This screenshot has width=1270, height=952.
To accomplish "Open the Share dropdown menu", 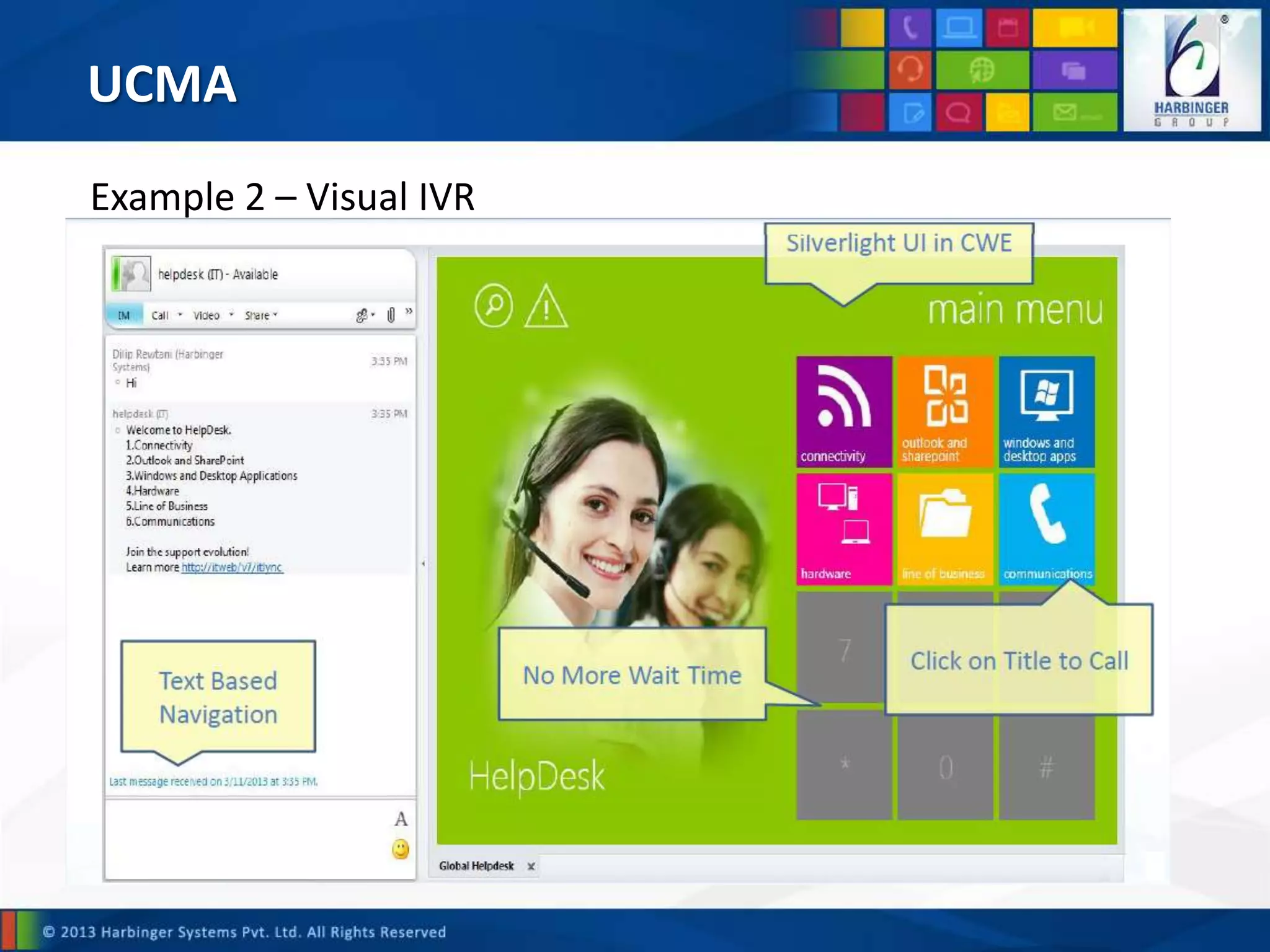I will click(260, 315).
